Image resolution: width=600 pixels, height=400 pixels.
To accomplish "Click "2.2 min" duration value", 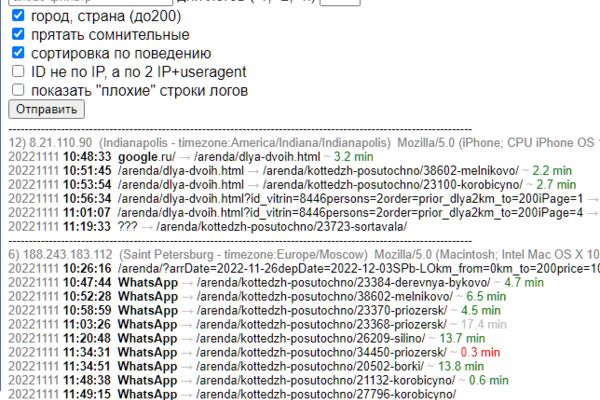I will (x=552, y=171).
